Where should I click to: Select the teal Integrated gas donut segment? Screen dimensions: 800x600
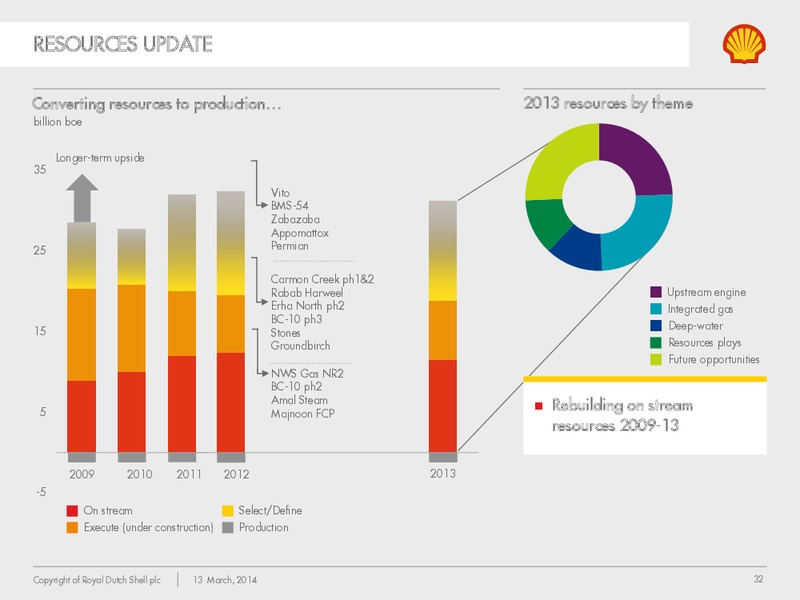click(640, 232)
